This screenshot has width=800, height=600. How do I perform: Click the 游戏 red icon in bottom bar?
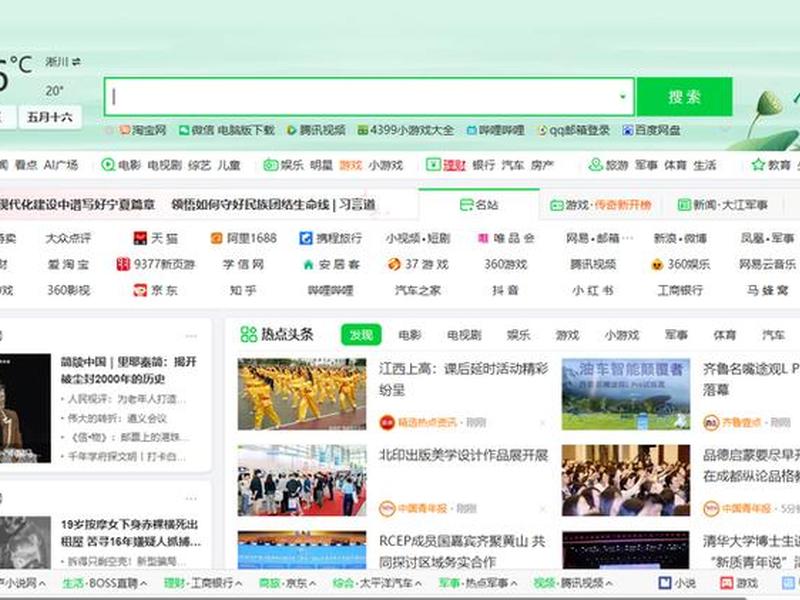726,583
